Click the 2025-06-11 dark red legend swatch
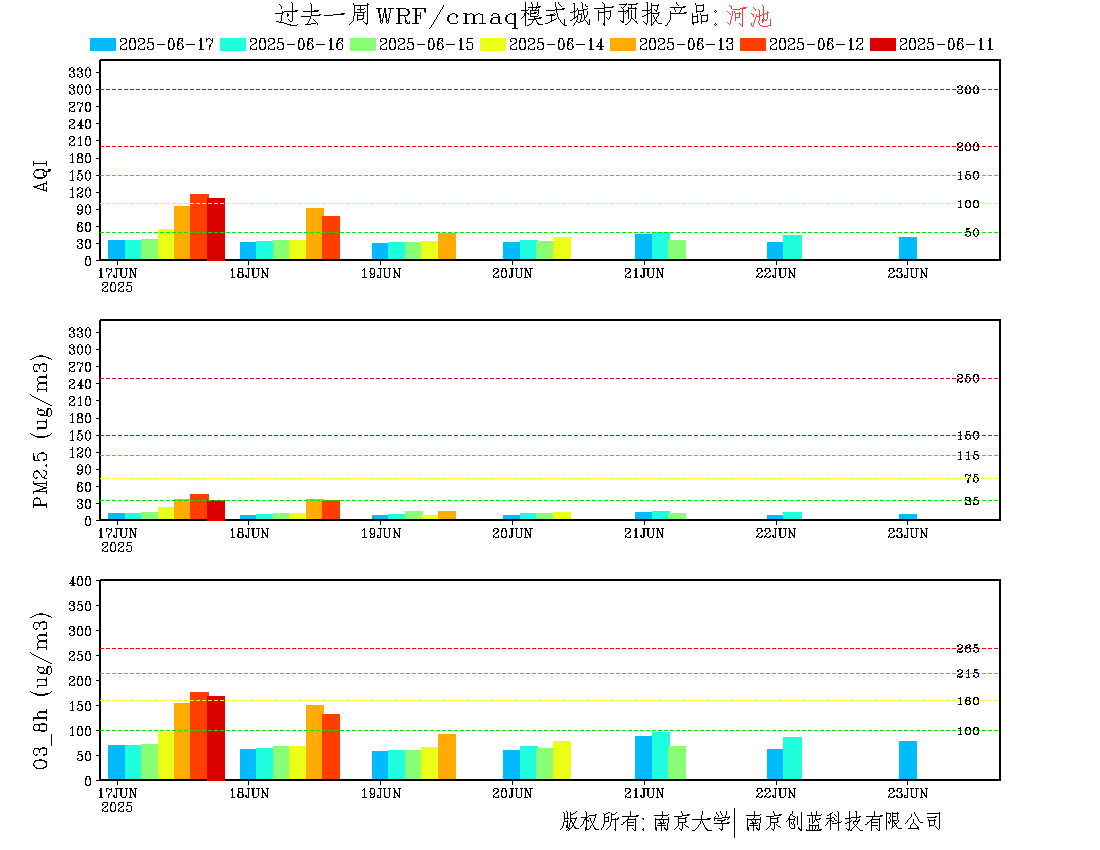 tap(883, 44)
